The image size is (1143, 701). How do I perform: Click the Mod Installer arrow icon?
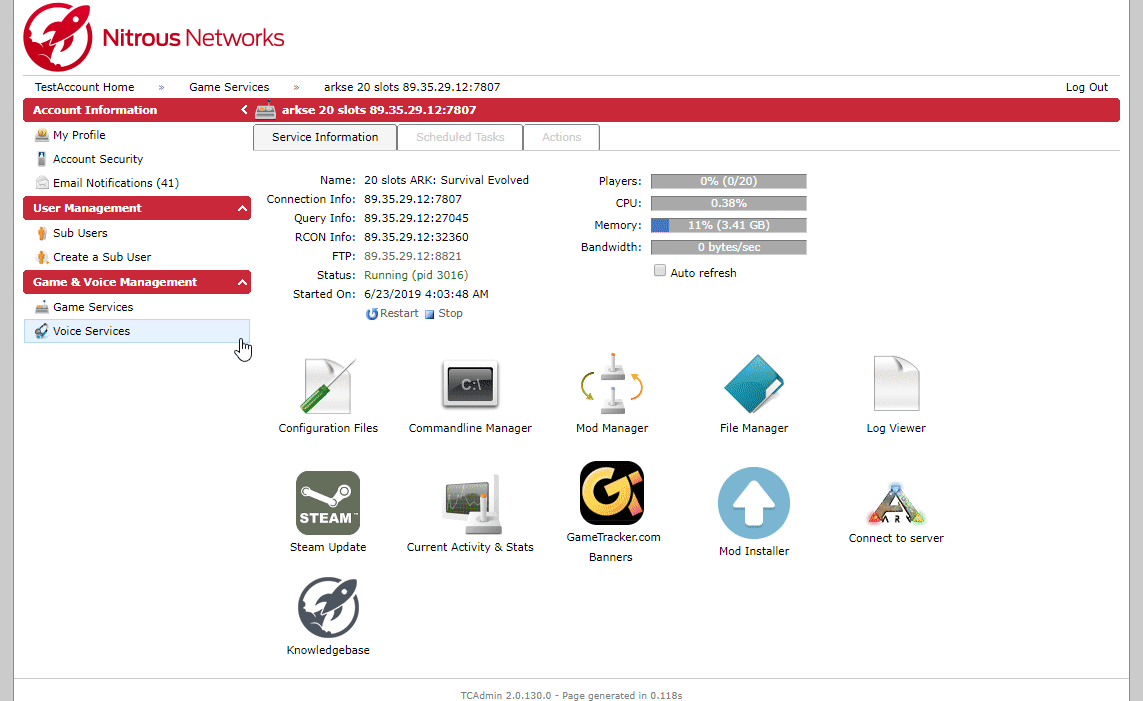(754, 503)
